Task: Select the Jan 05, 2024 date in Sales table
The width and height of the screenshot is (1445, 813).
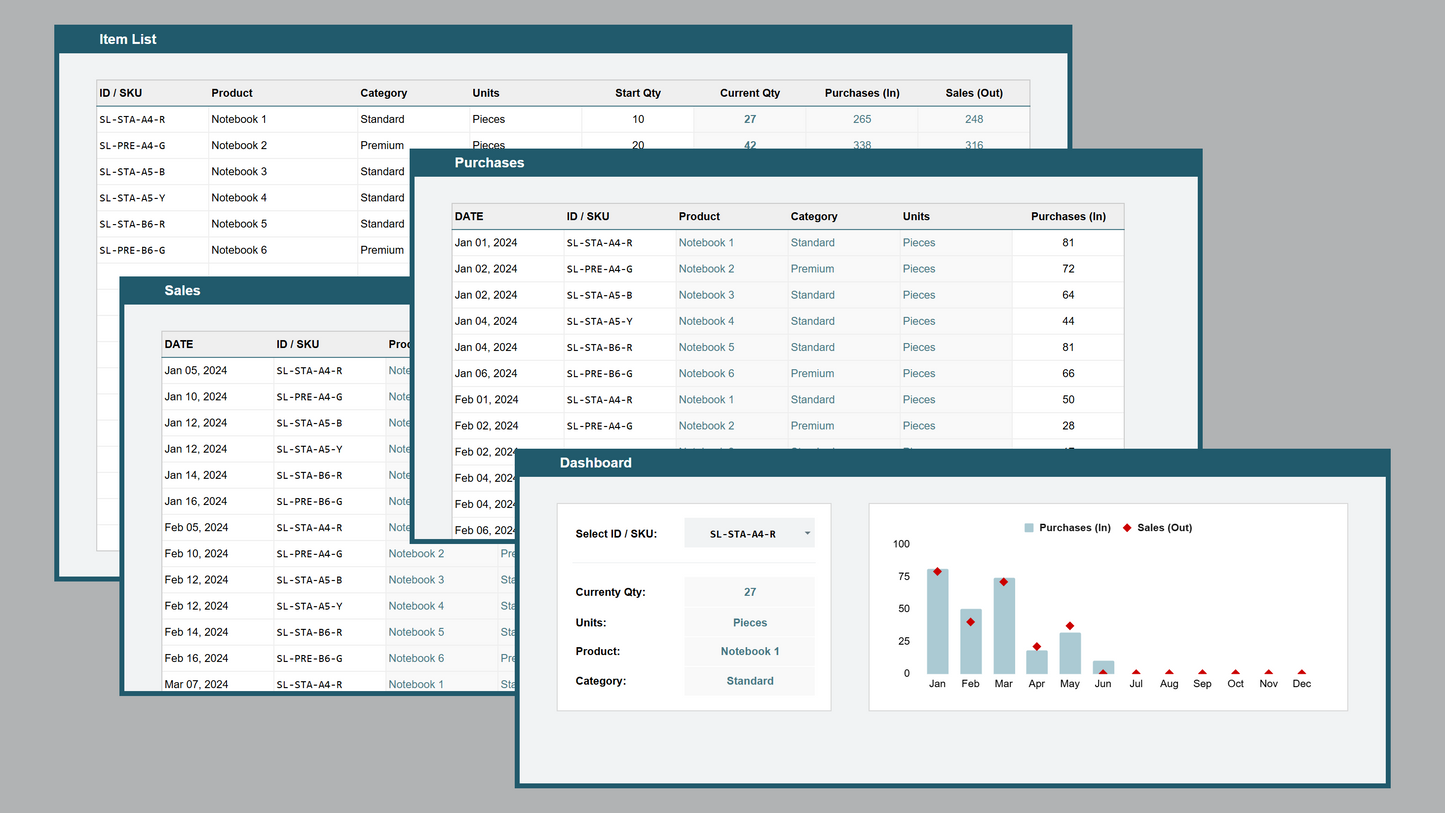Action: (196, 370)
